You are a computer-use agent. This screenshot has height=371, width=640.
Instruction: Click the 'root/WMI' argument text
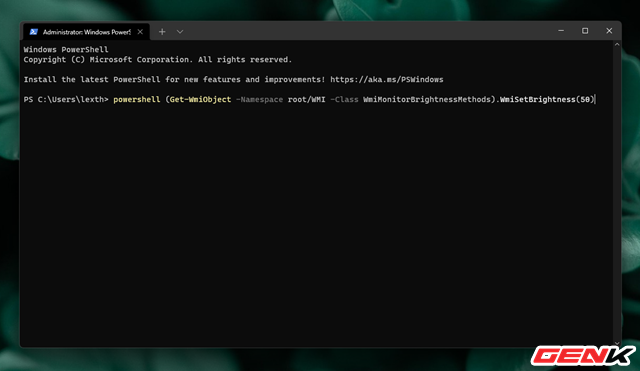tap(307, 100)
